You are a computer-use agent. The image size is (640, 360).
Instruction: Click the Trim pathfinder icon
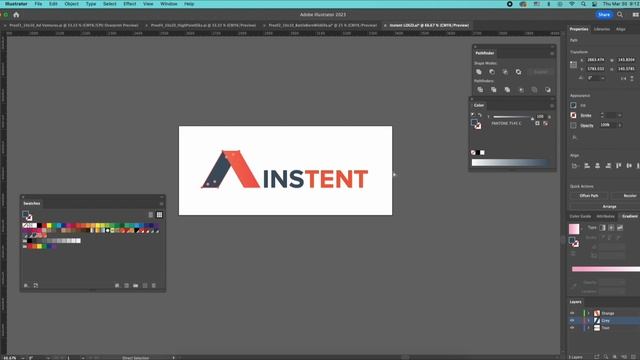[493, 90]
